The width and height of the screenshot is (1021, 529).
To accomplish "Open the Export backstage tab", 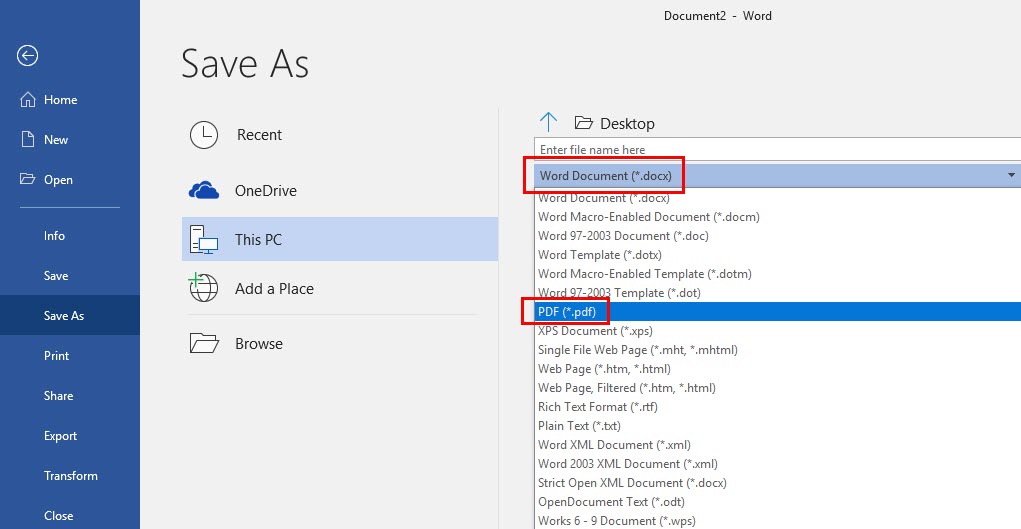I will 70,436.
